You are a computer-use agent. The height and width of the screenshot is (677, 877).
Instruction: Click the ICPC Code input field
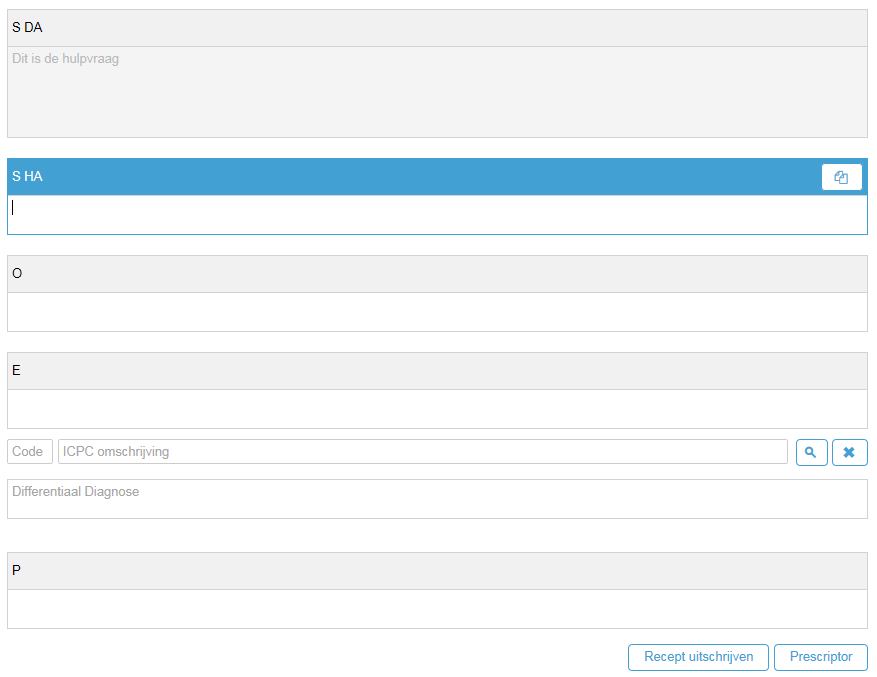point(30,452)
